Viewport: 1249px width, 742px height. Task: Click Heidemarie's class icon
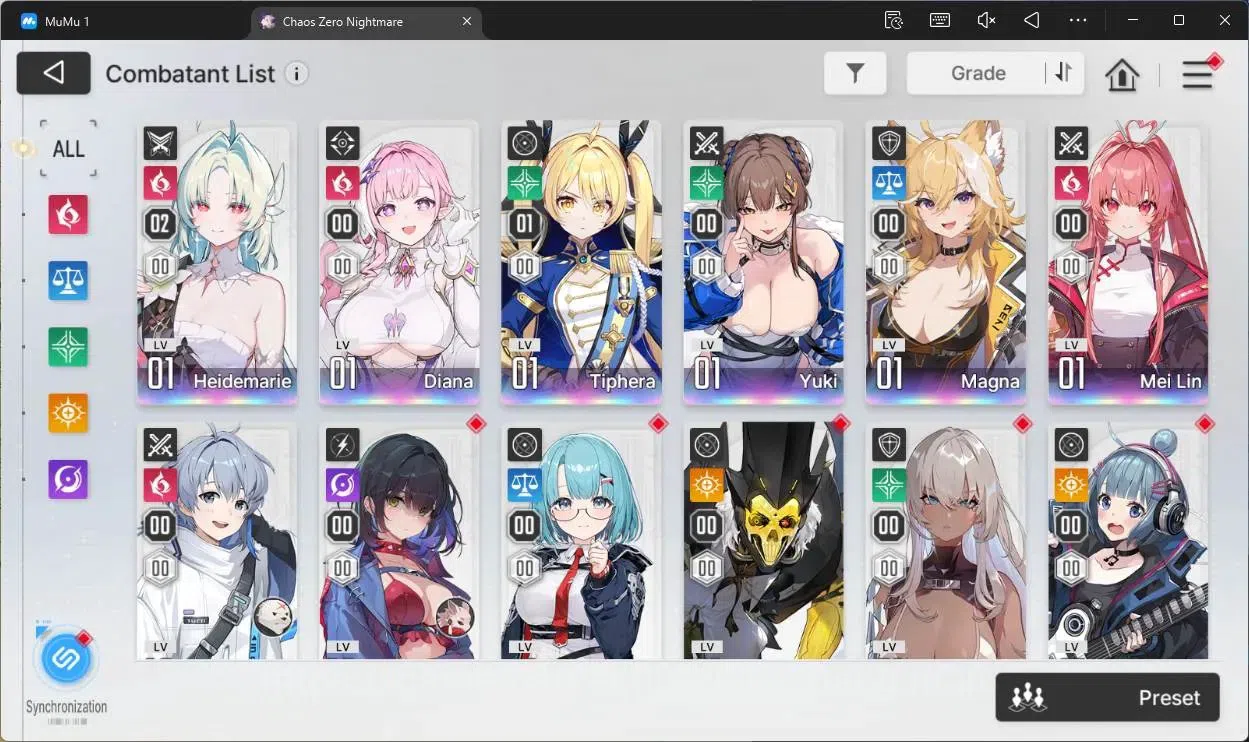point(160,144)
